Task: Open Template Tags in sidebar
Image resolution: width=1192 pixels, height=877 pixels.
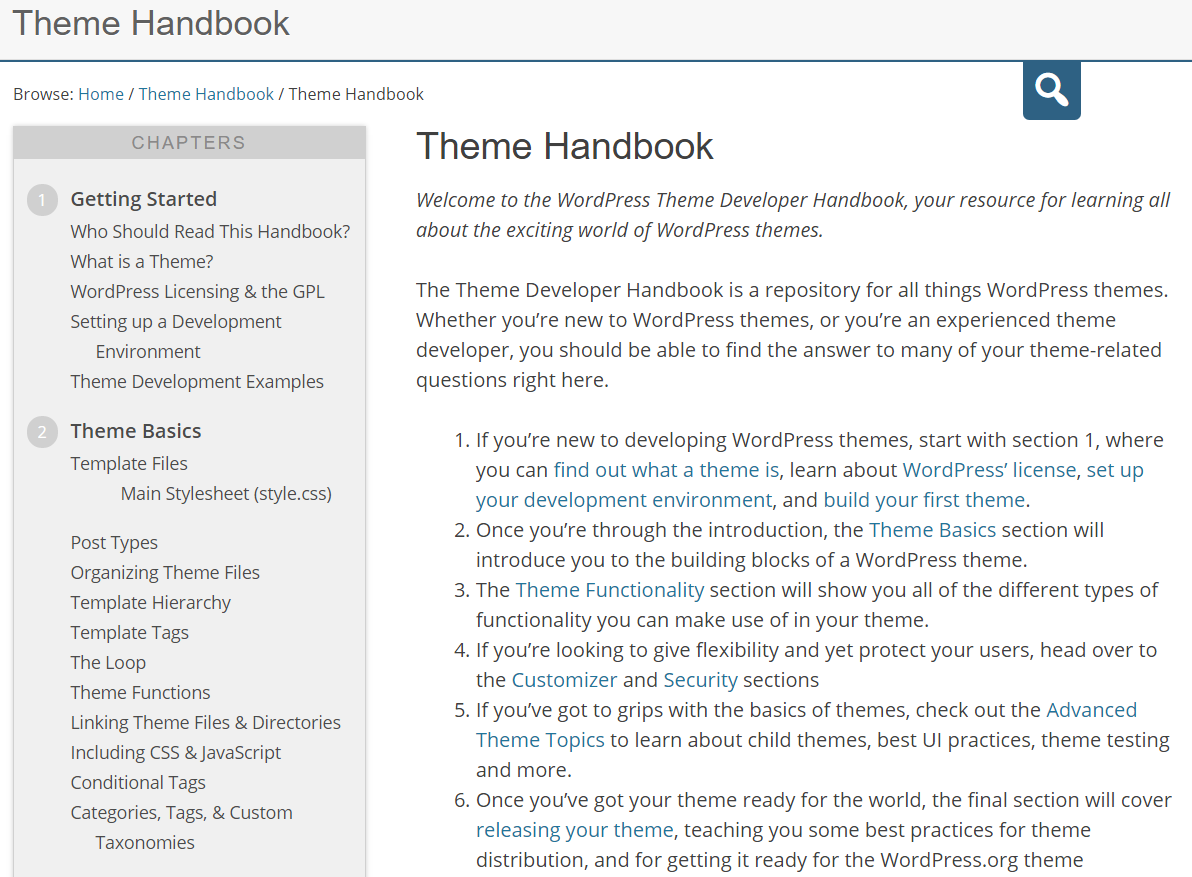Action: click(130, 632)
